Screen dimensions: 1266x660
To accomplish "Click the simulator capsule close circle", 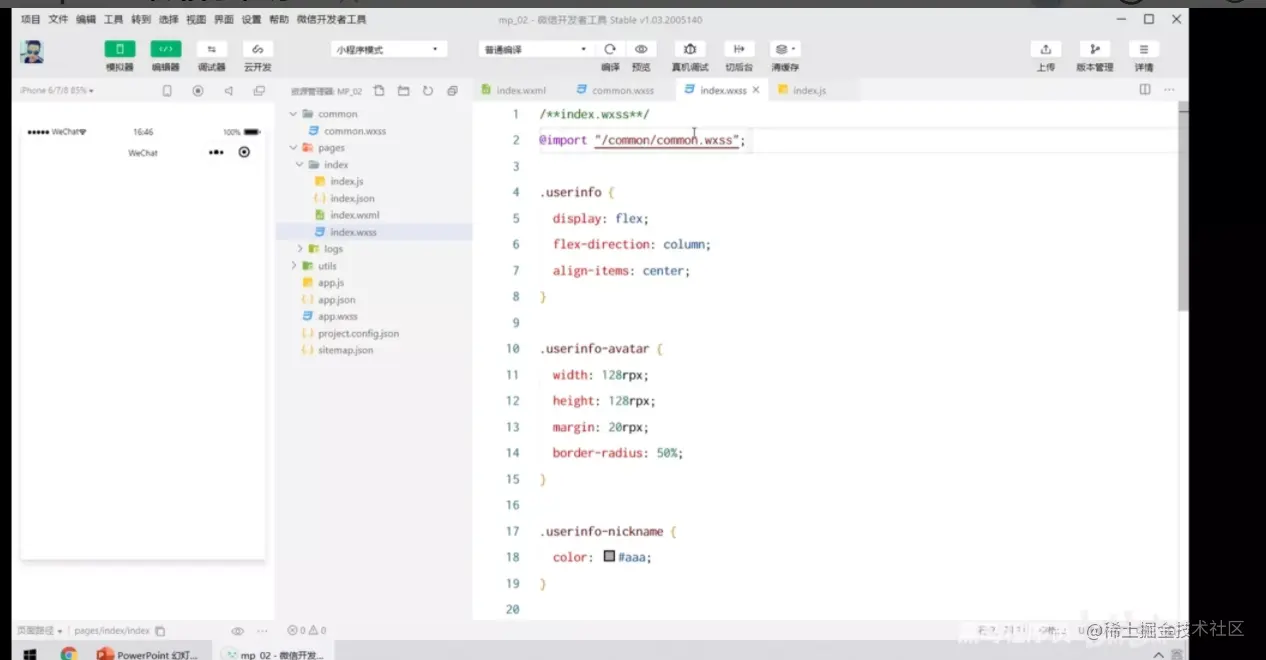I will point(244,152).
